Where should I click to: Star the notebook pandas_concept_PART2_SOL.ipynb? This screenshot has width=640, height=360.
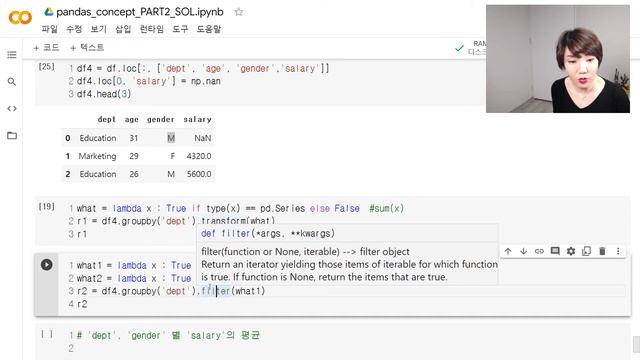(x=239, y=12)
